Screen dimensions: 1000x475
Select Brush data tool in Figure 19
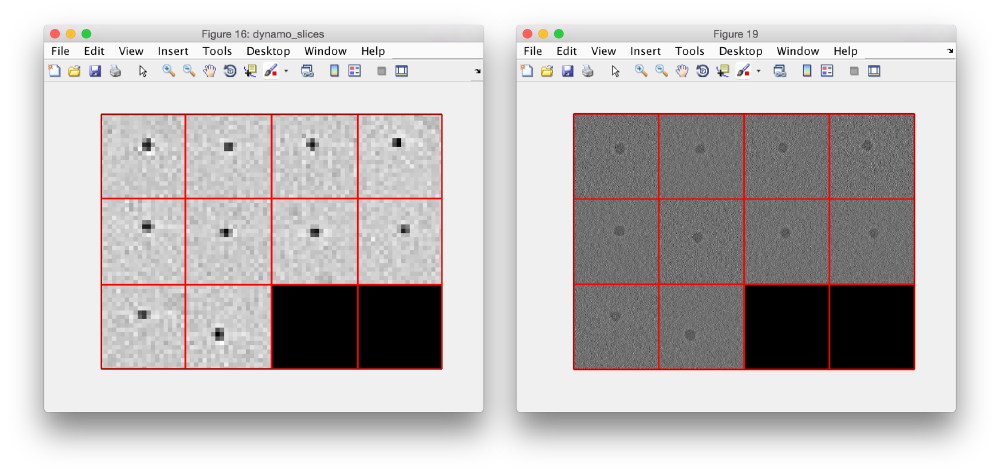click(x=743, y=71)
